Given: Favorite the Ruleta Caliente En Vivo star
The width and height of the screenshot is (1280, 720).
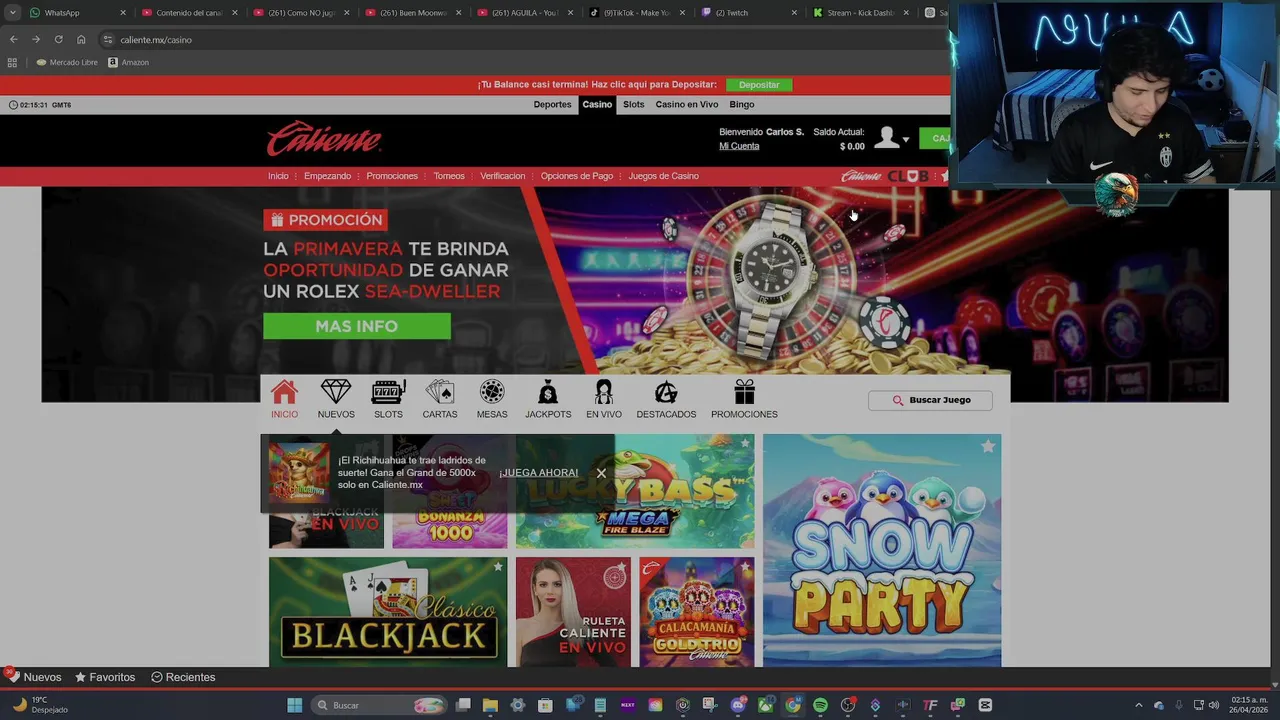Looking at the screenshot, I should (x=620, y=567).
